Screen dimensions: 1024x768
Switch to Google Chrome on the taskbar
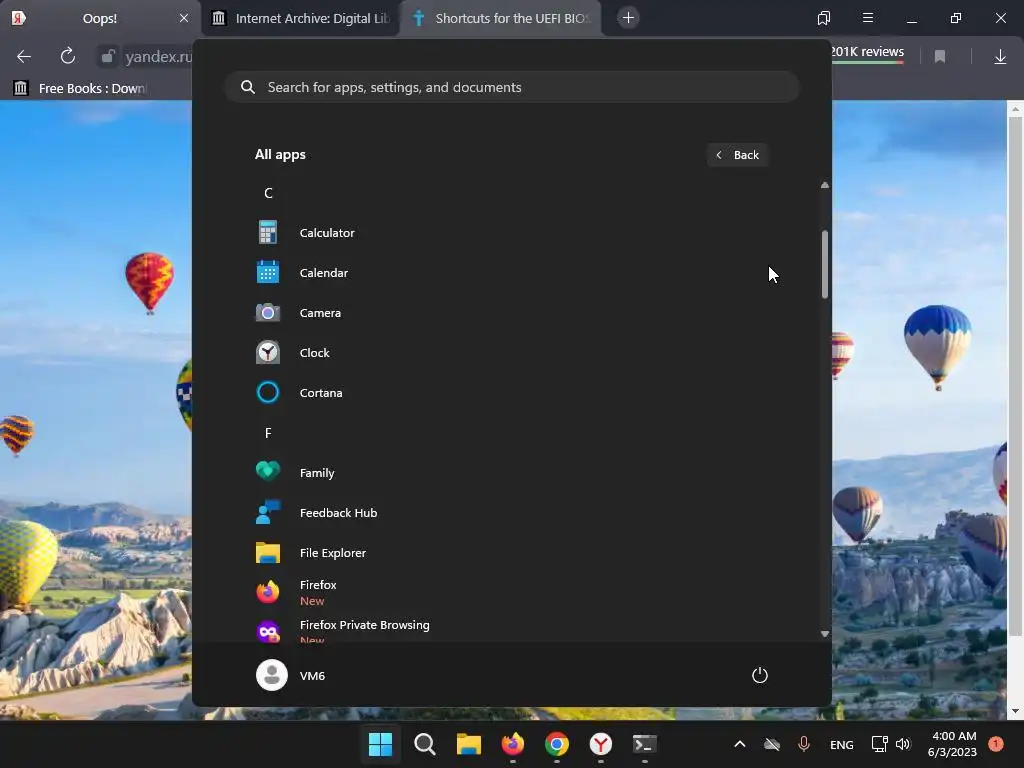[556, 744]
